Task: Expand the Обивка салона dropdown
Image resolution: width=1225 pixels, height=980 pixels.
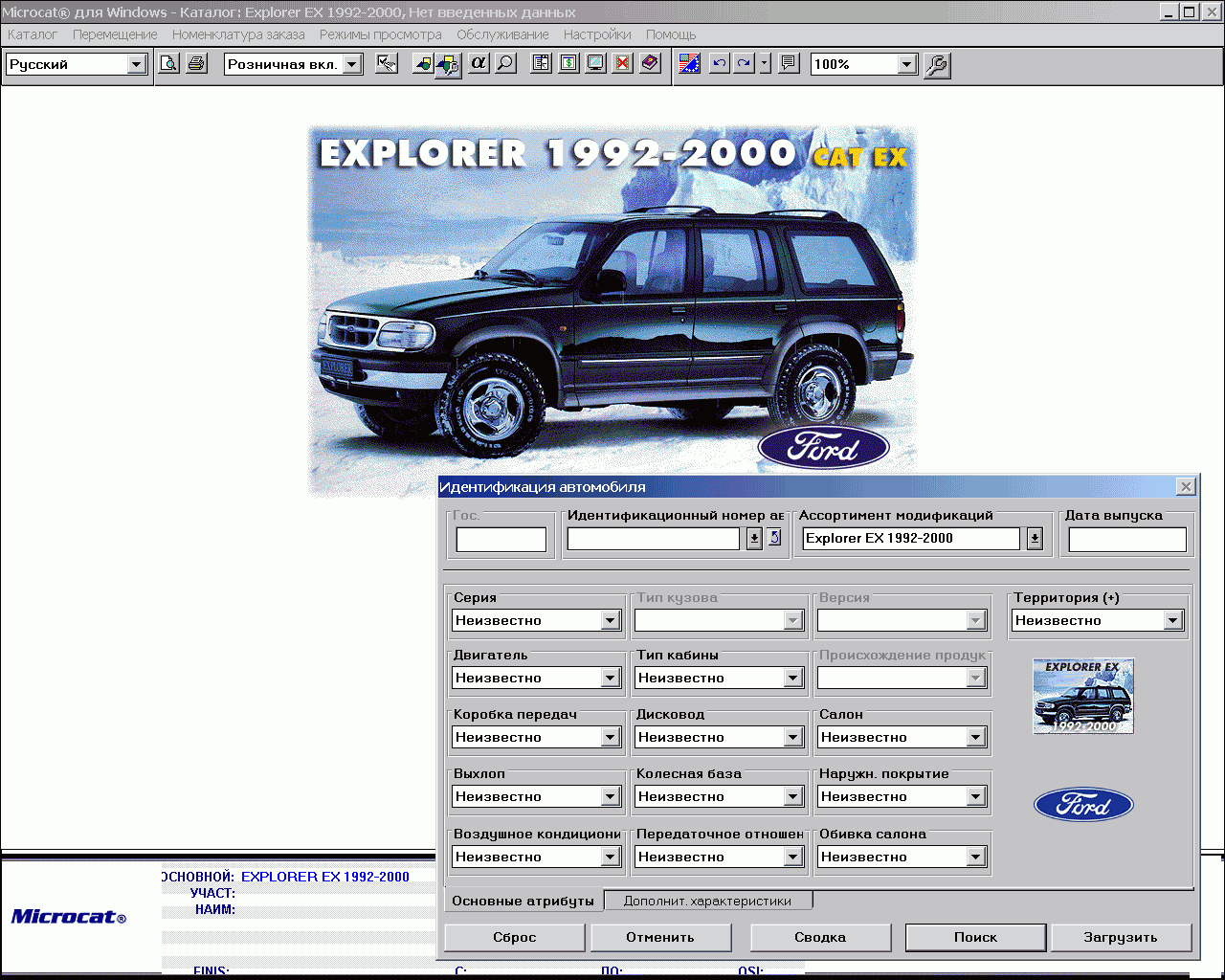Action: (976, 857)
